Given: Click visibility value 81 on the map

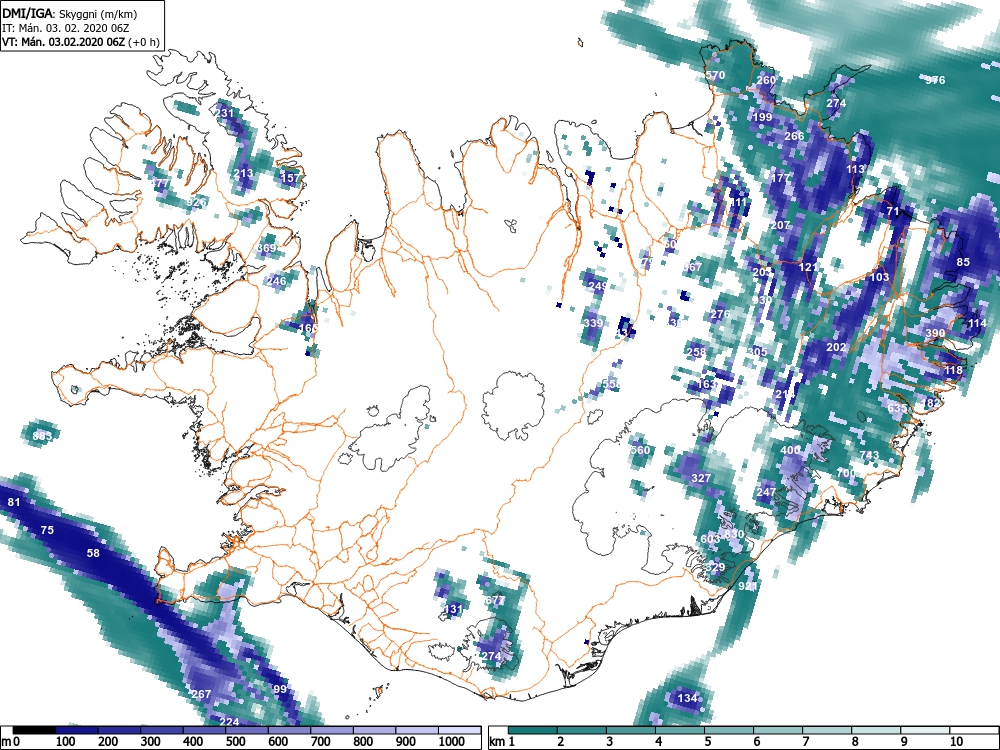Looking at the screenshot, I should coord(14,503).
